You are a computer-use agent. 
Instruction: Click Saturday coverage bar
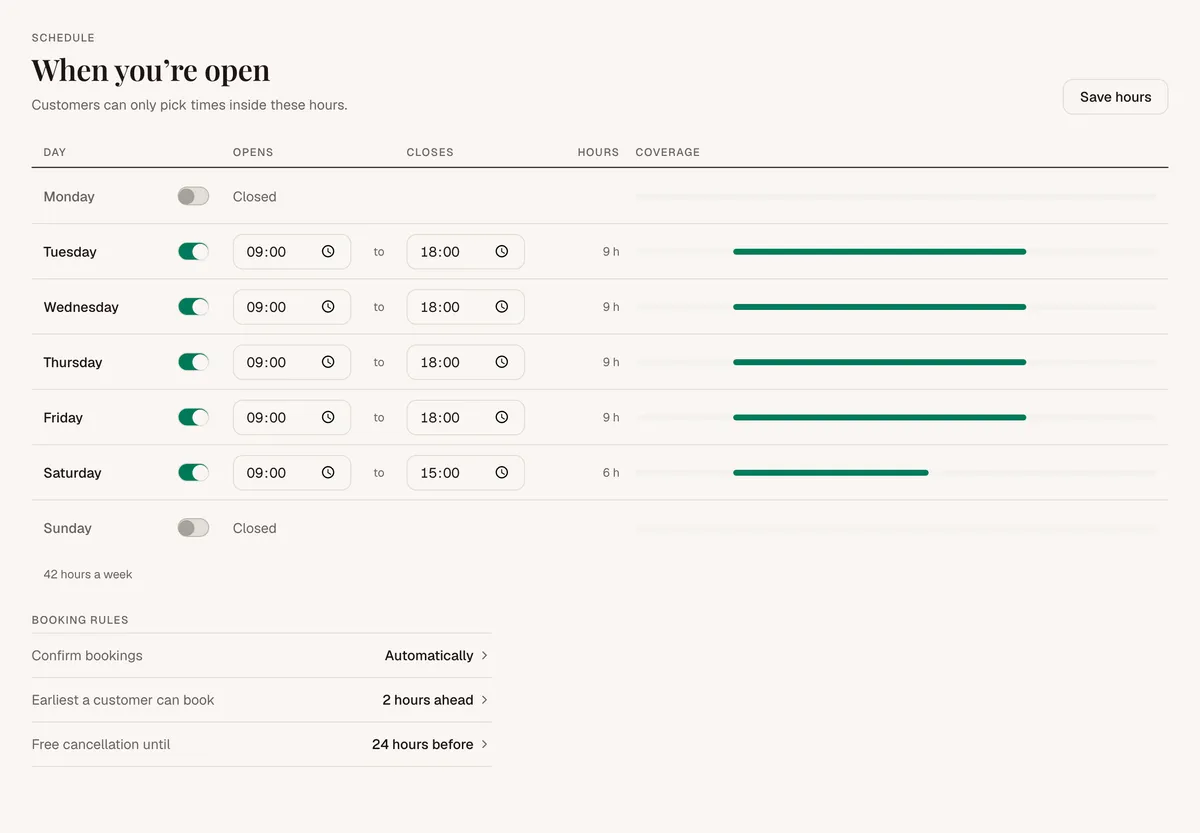click(831, 473)
